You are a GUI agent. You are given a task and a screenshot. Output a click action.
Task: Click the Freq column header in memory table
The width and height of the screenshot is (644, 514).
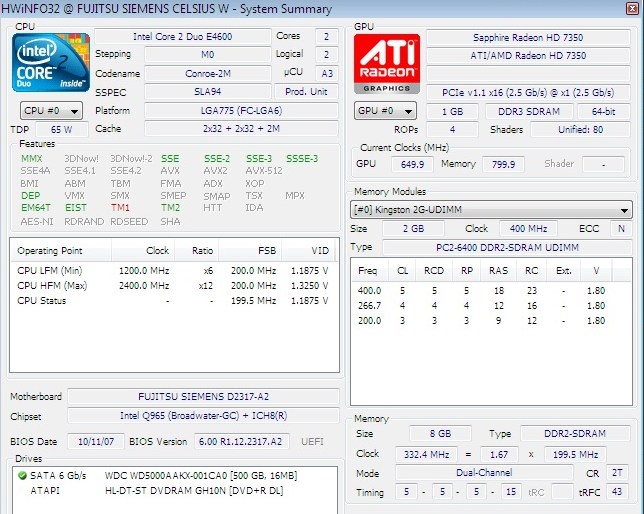(368, 271)
